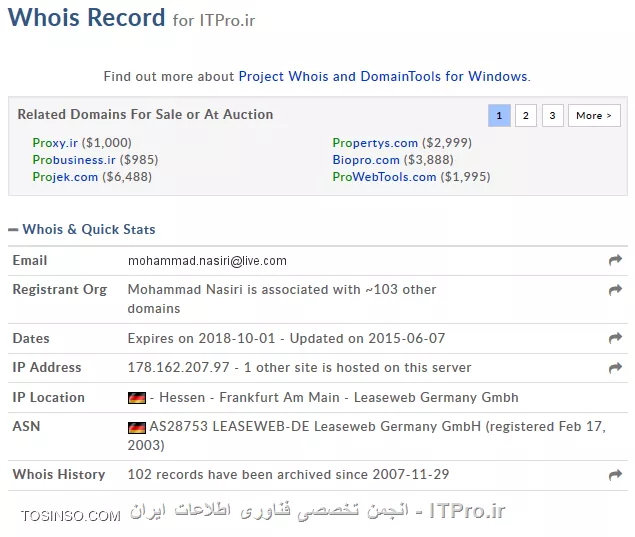Image resolution: width=635 pixels, height=537 pixels.
Task: Click the Mohammad Nasiri associated domains text
Action: tap(282, 299)
